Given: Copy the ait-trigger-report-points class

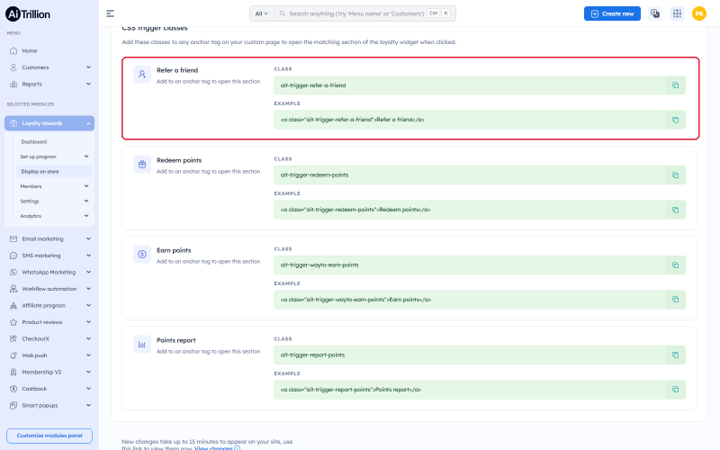Looking at the screenshot, I should point(675,355).
